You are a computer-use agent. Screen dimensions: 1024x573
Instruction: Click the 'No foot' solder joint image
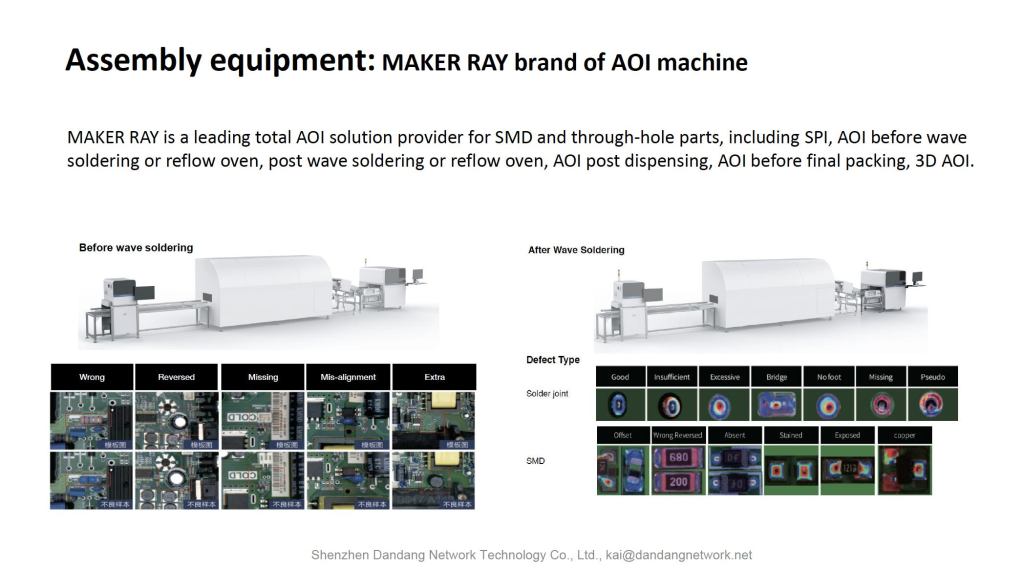(828, 405)
